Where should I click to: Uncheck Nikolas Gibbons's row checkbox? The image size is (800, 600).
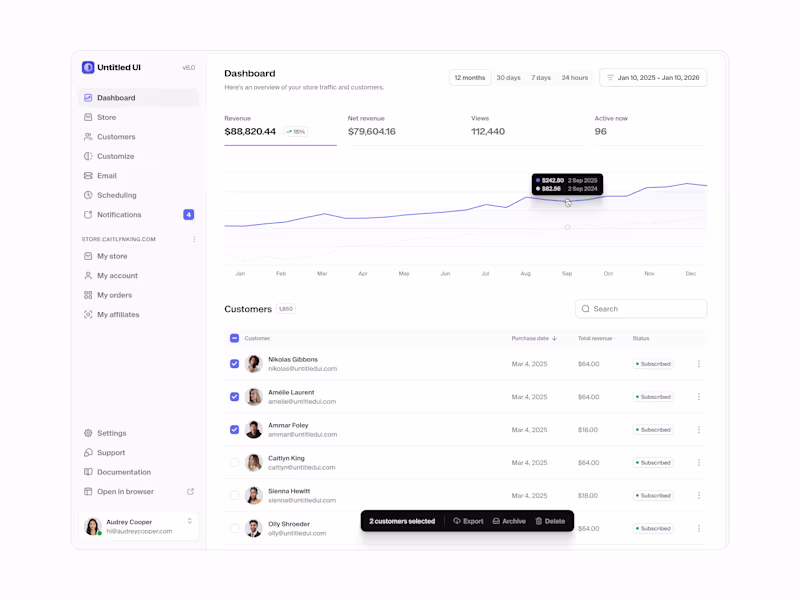[234, 363]
